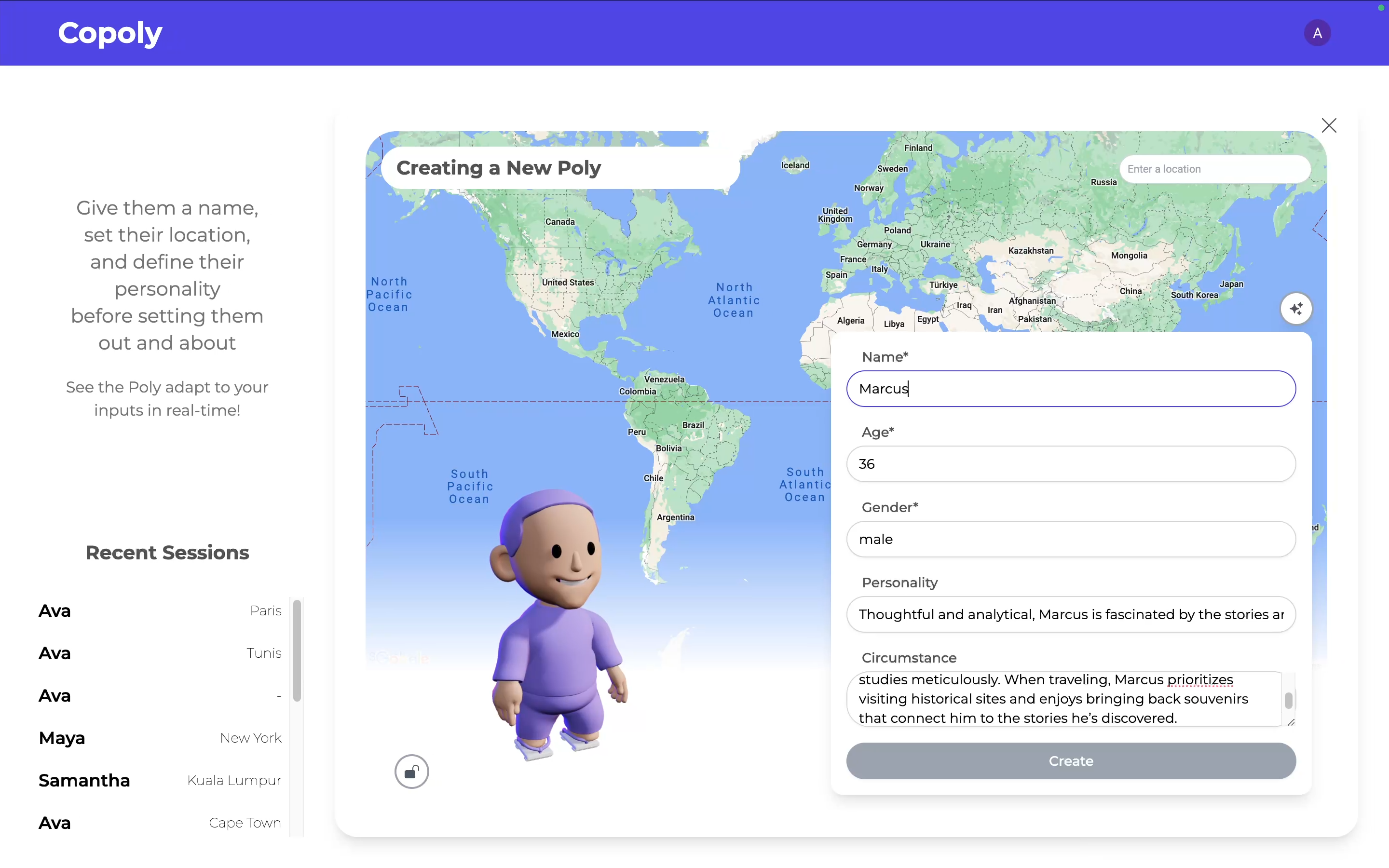
Task: Select the Samantha Kuala Lumpur session
Action: pos(160,781)
